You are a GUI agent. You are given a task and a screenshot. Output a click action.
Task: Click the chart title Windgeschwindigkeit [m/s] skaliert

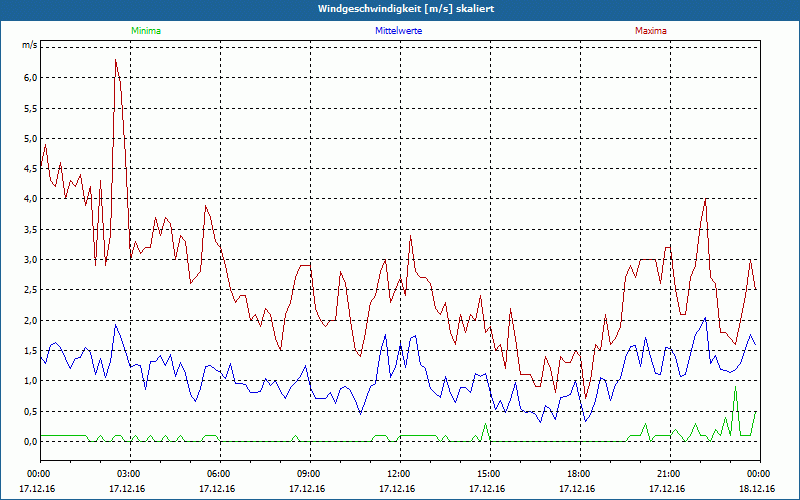406,9
